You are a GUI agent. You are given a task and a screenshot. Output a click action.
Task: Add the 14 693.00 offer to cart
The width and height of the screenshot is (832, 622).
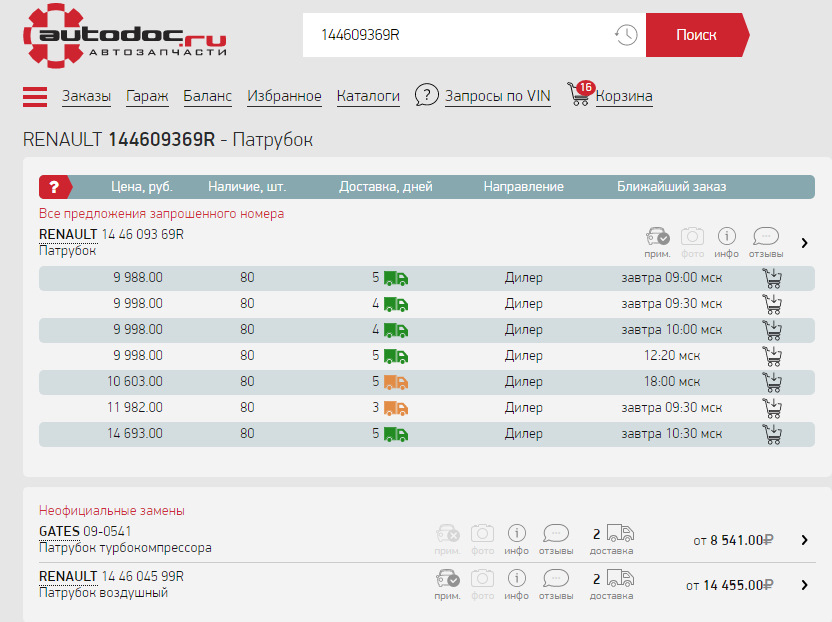(771, 434)
